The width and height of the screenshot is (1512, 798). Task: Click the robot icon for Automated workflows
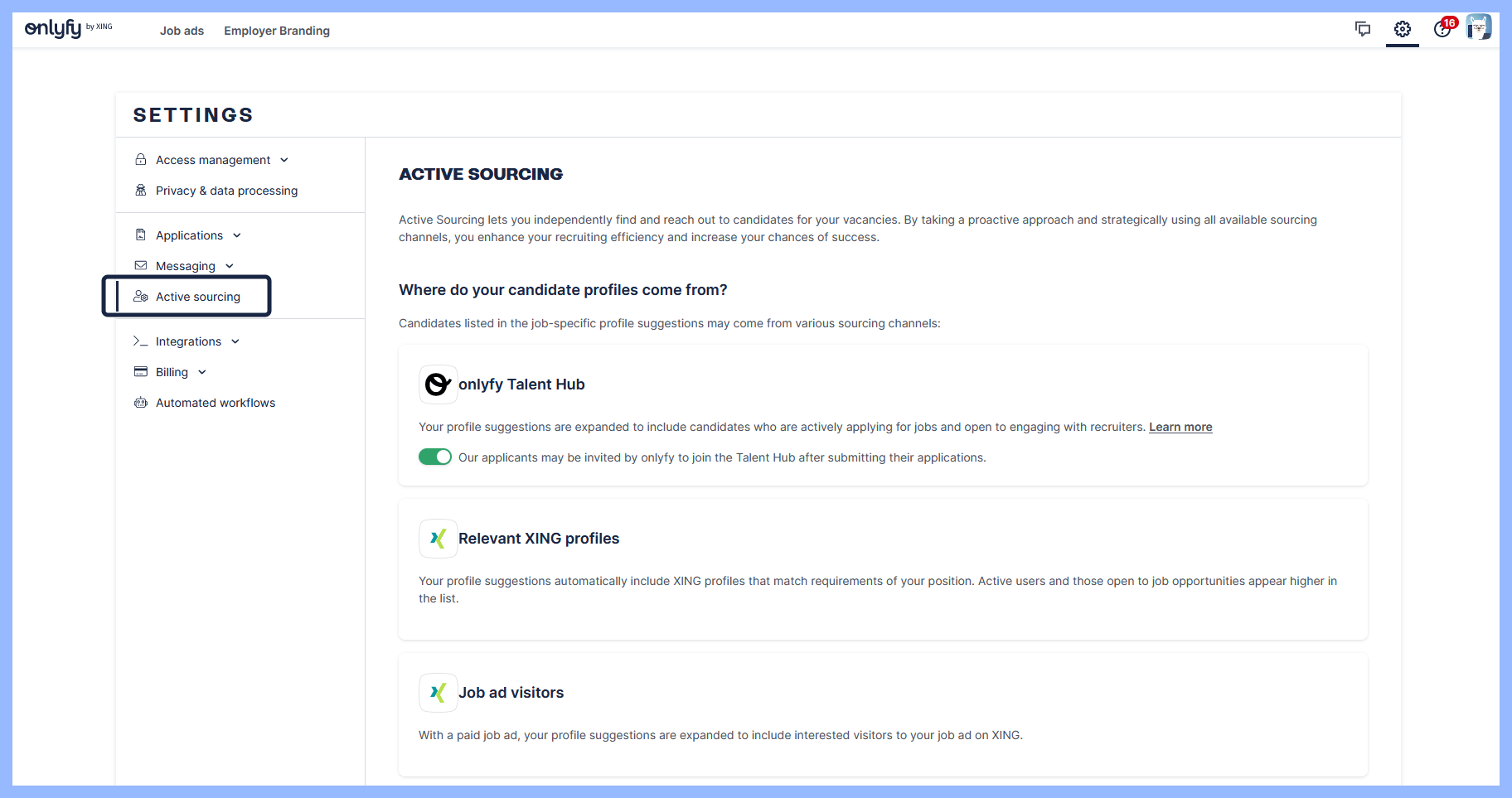pyautogui.click(x=141, y=403)
